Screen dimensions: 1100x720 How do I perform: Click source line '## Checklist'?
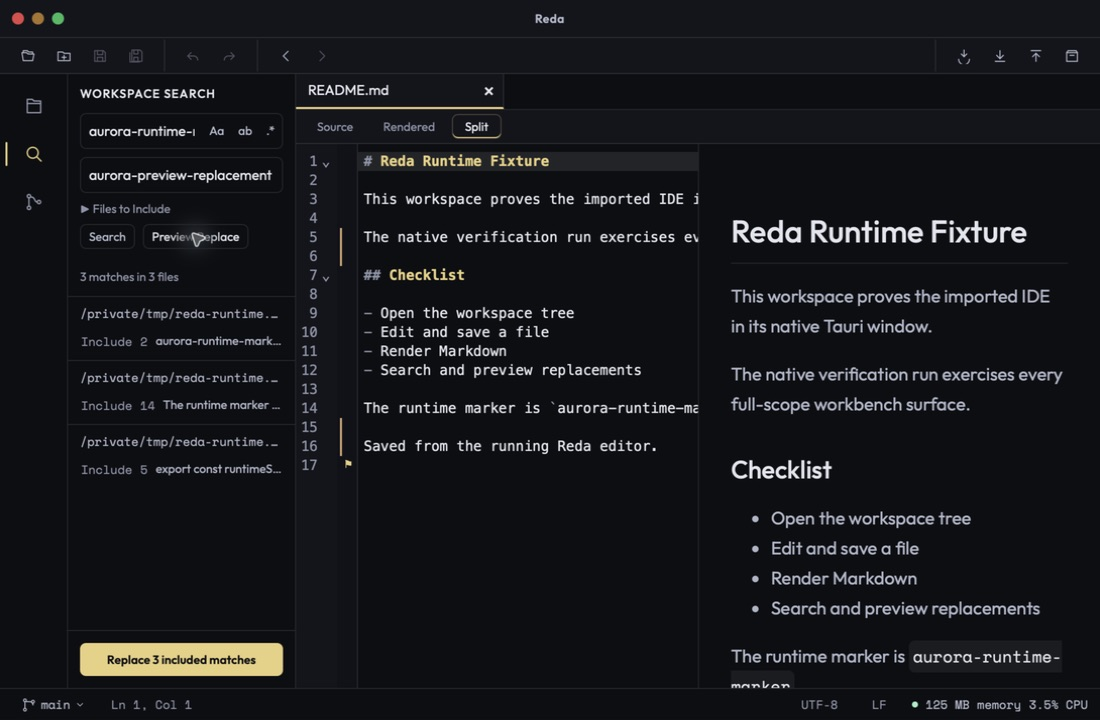click(x=414, y=275)
